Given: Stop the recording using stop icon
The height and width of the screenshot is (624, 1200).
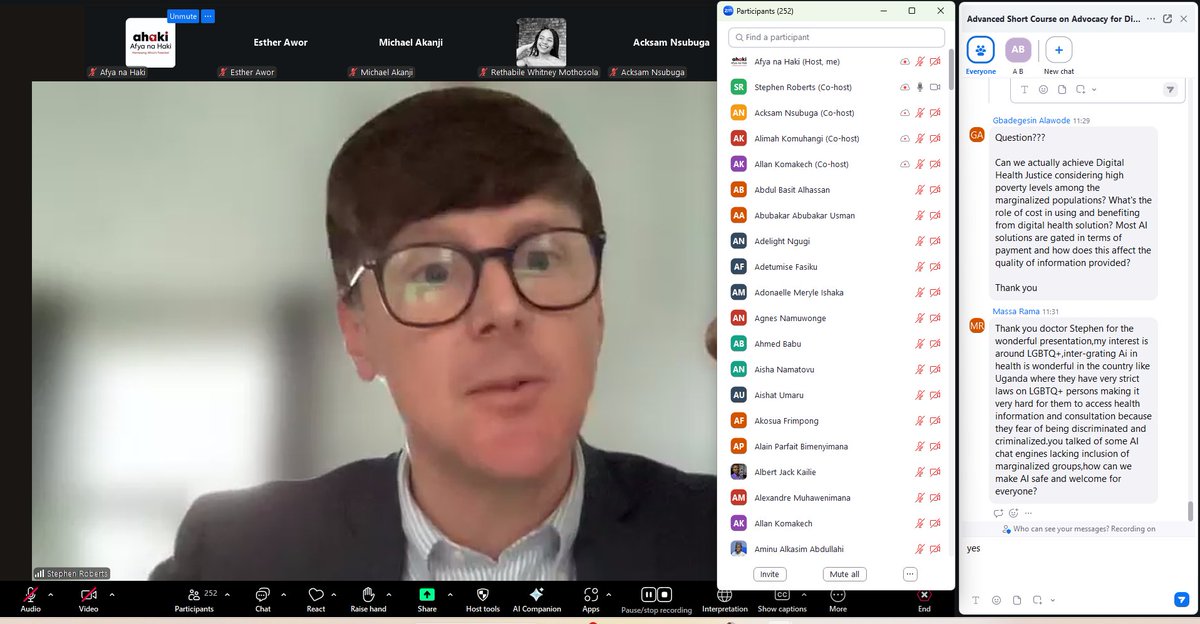Looking at the screenshot, I should click(664, 594).
